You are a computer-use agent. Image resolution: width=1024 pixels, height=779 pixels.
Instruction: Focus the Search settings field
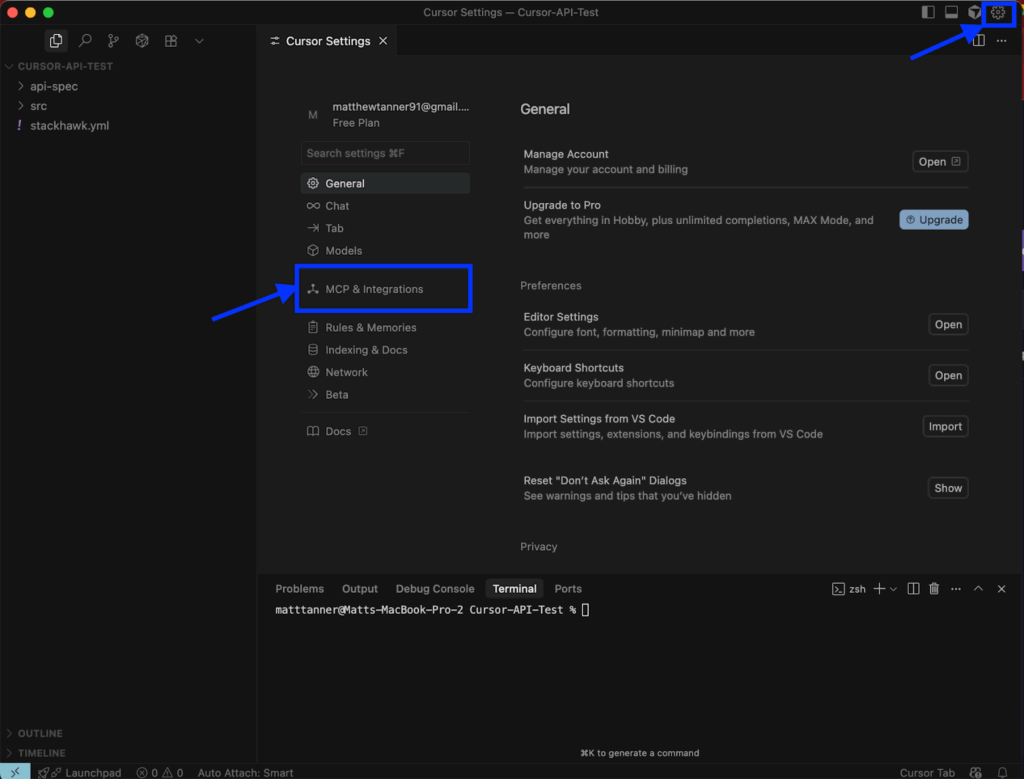385,153
